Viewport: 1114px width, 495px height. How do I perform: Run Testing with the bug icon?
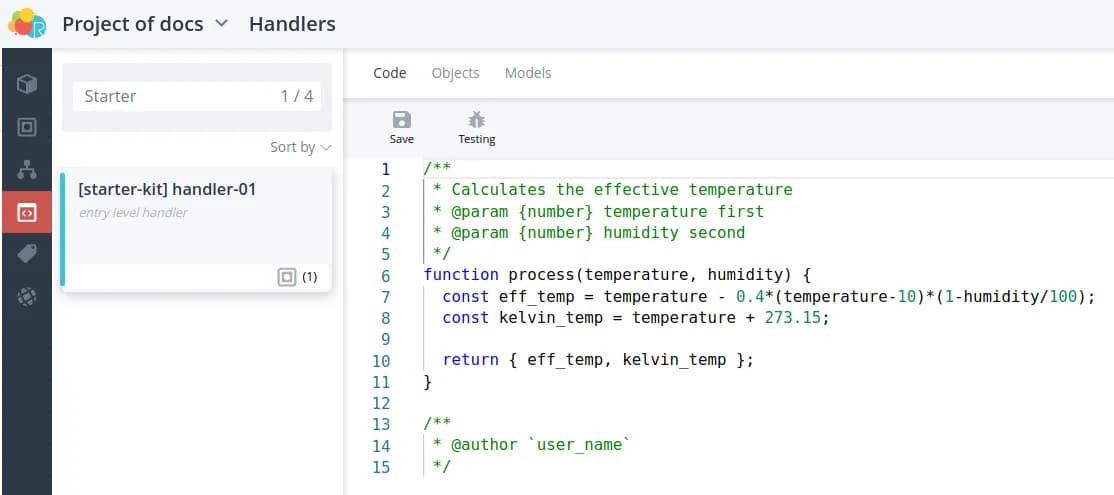pyautogui.click(x=476, y=128)
